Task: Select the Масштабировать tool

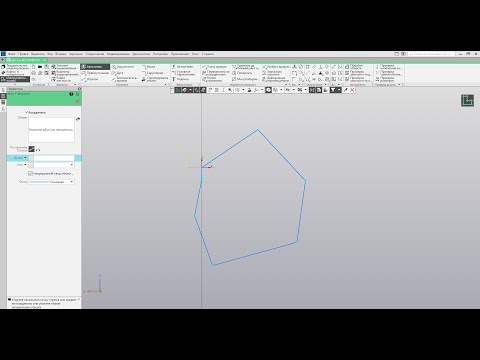Action: point(245,79)
